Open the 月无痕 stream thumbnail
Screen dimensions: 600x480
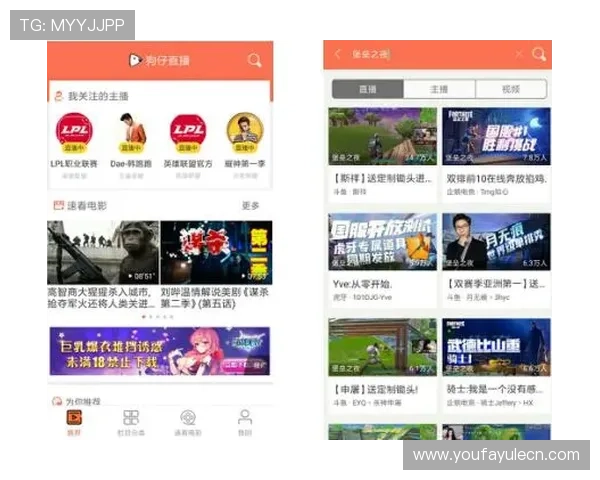point(496,242)
